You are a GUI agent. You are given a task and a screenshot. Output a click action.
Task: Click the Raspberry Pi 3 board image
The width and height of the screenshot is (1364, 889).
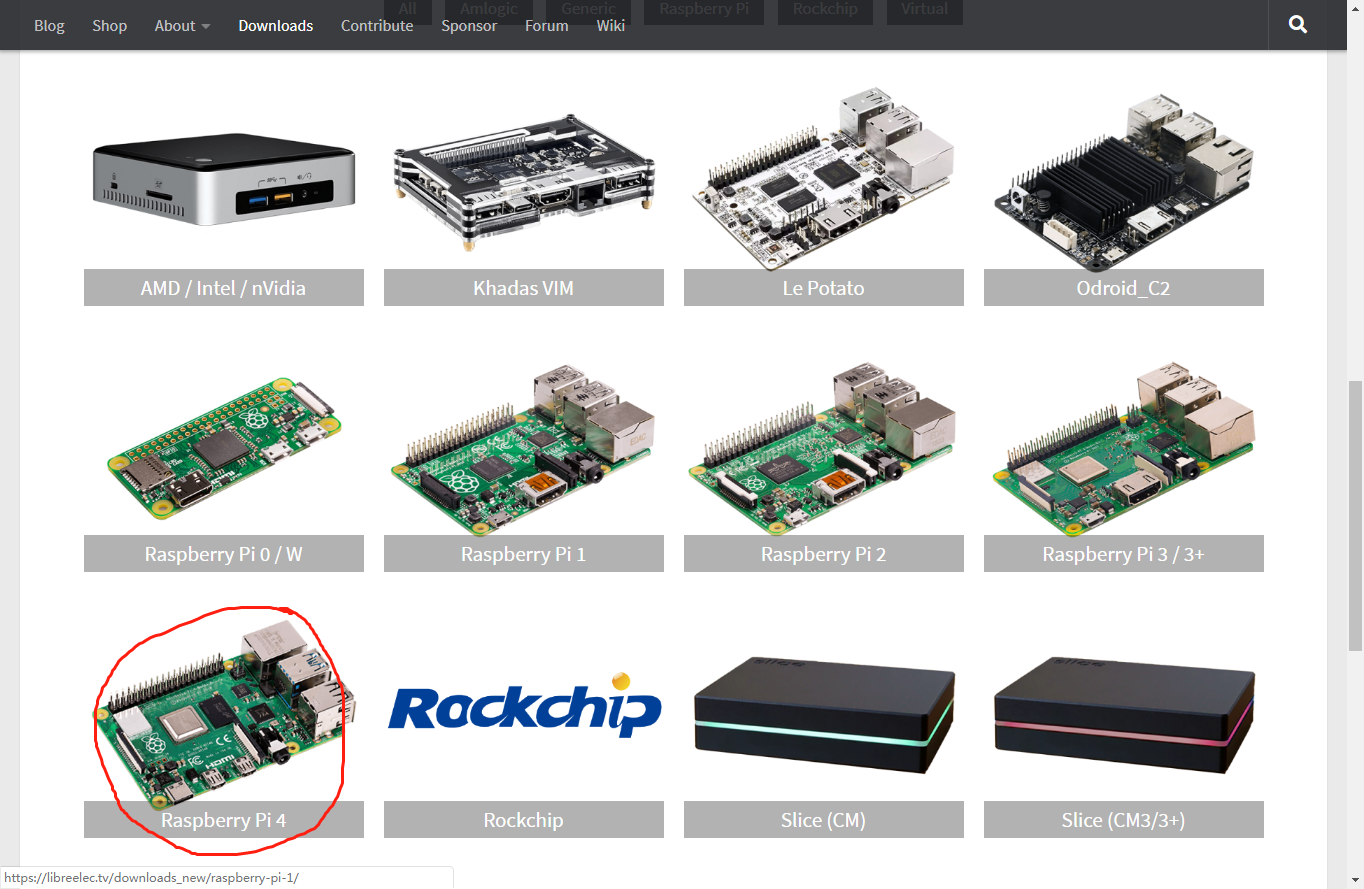[x=1124, y=447]
